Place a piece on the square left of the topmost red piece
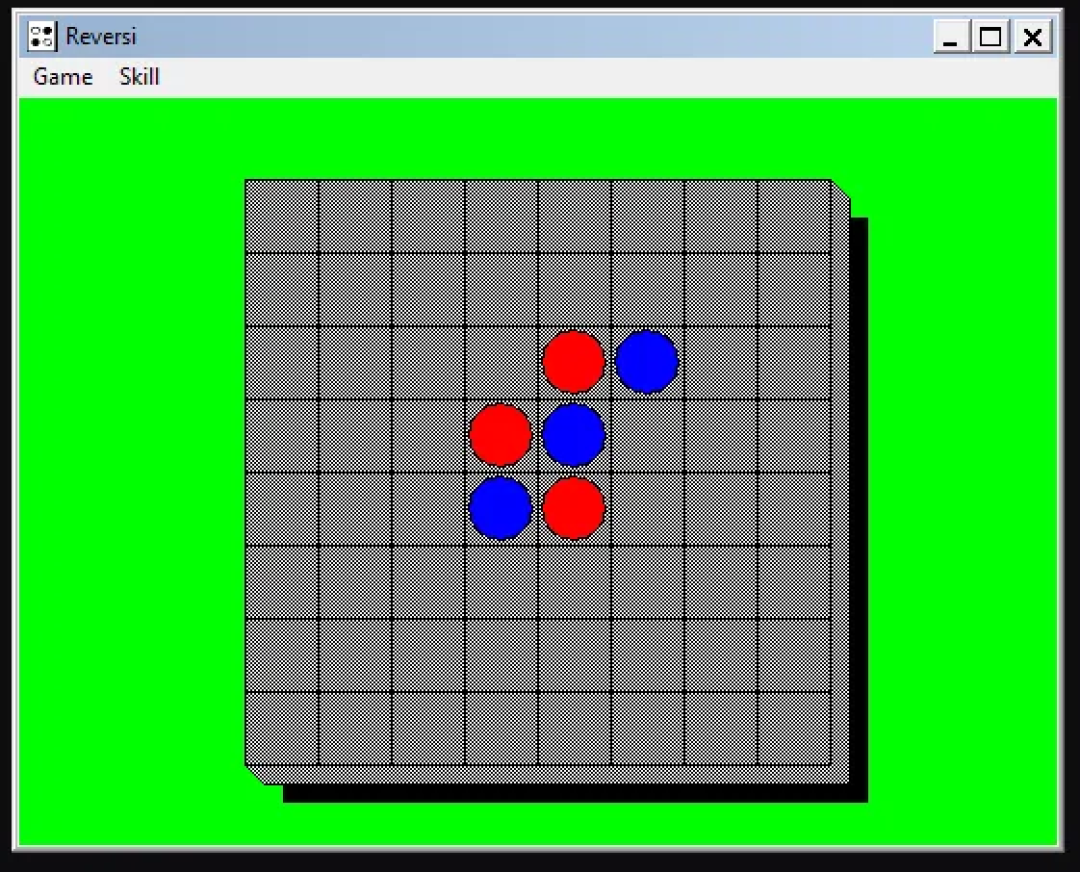Screen dimensions: 1080x872 501,362
